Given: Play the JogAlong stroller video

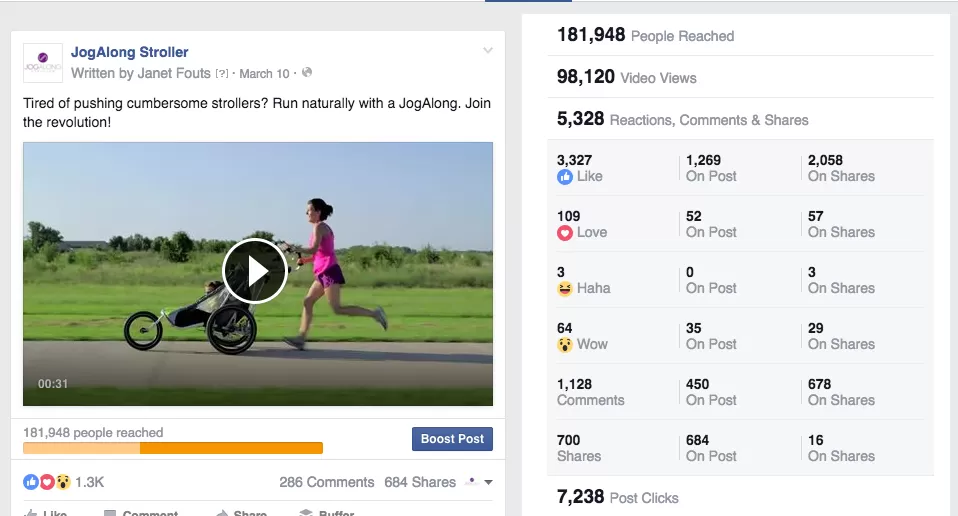Looking at the screenshot, I should pos(255,271).
